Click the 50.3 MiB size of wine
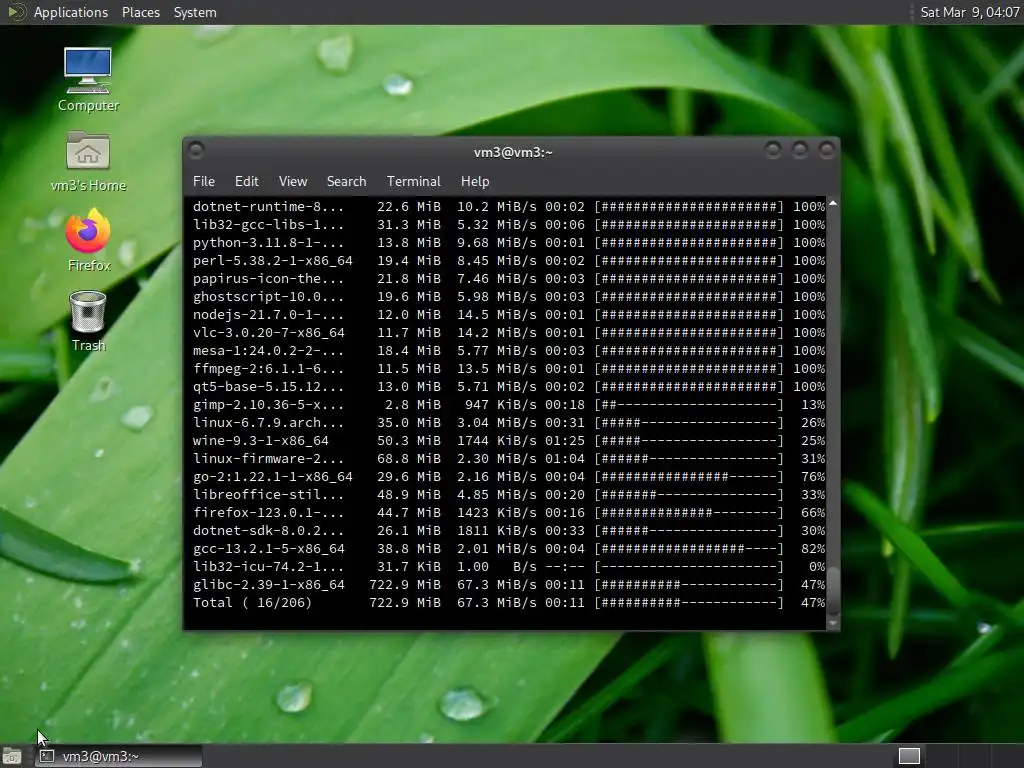 (x=409, y=441)
